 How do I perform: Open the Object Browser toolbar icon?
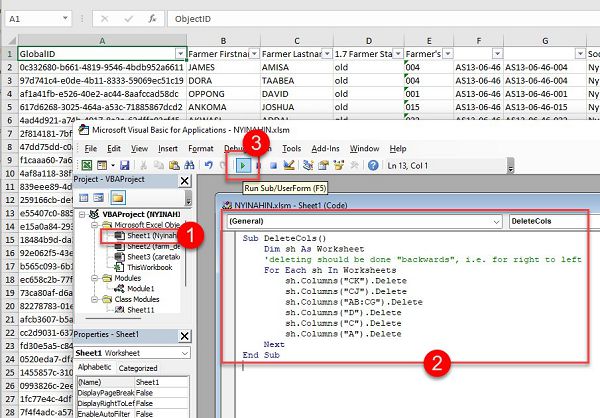(x=339, y=165)
